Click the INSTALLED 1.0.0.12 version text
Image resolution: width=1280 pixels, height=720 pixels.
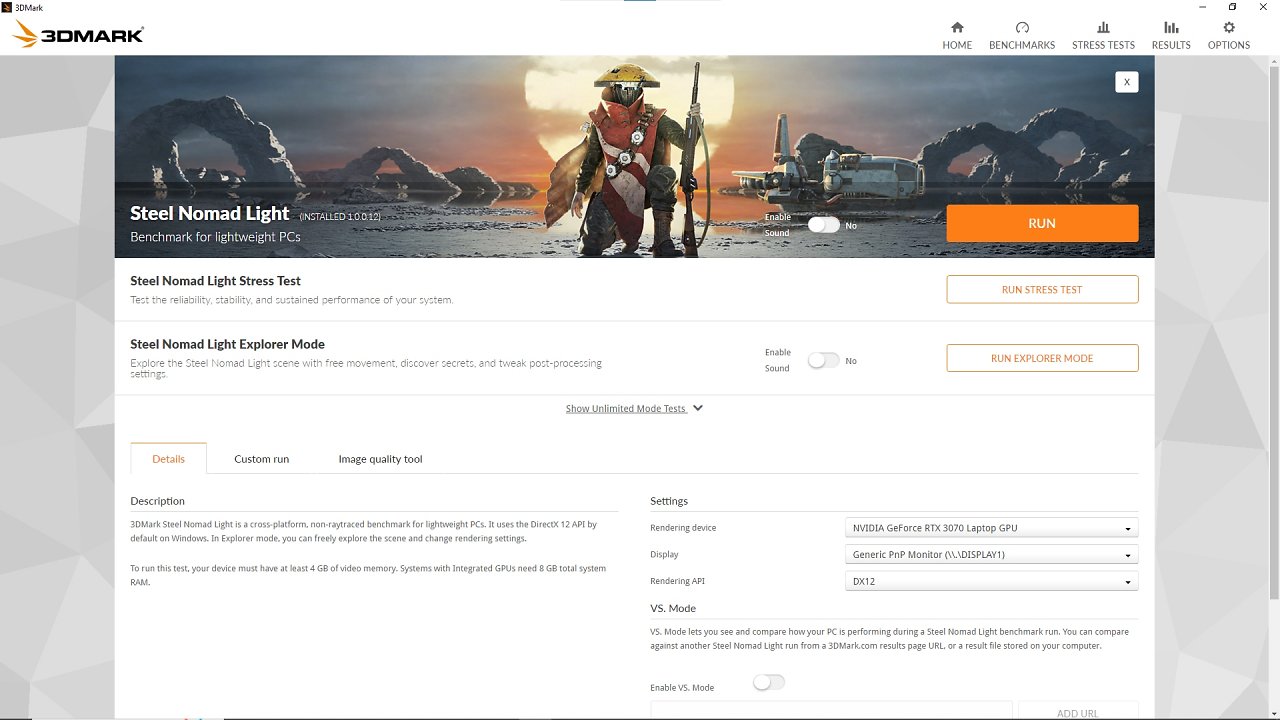(340, 216)
